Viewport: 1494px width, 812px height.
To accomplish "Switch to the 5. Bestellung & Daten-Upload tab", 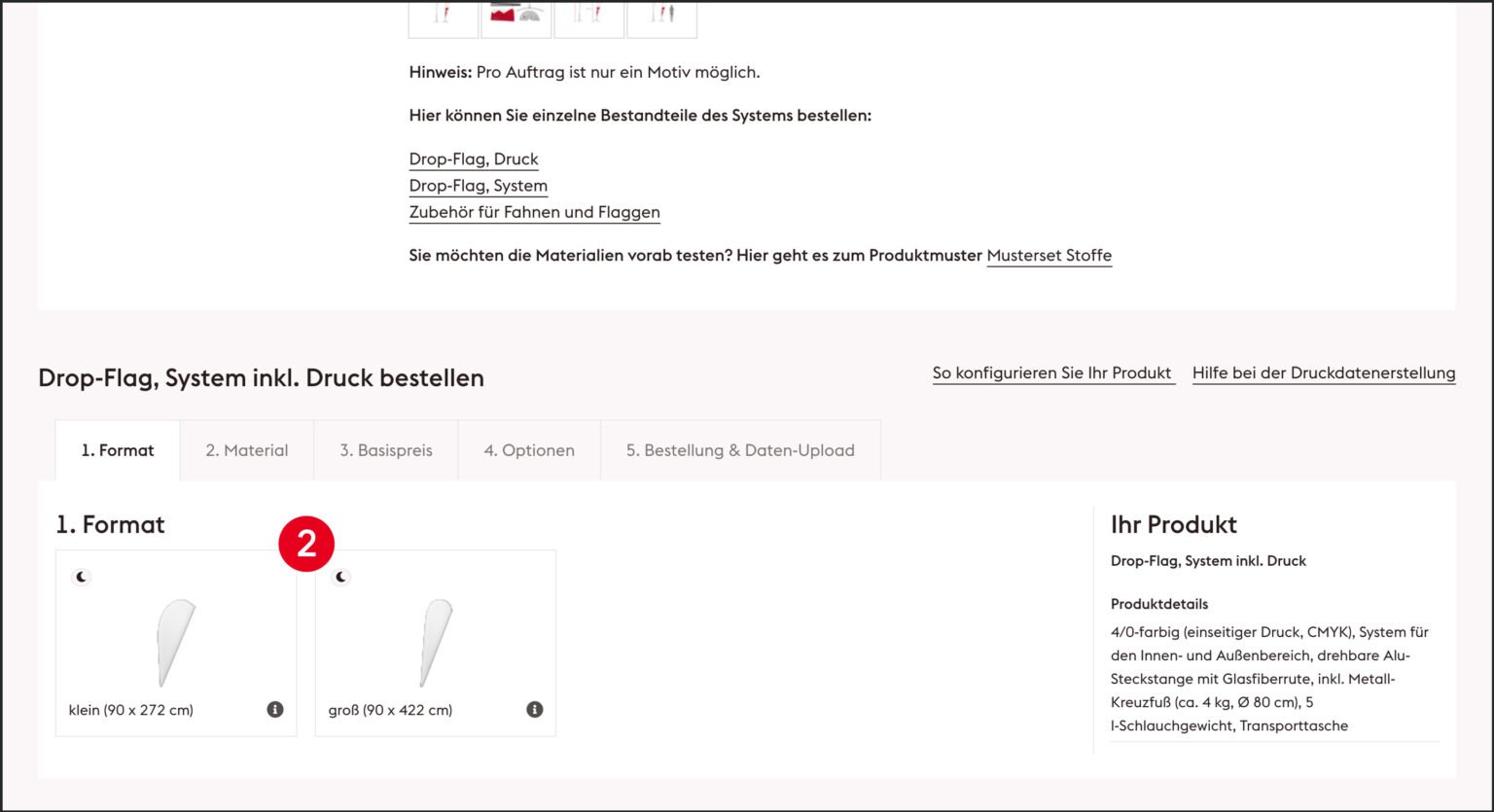I will 741,450.
